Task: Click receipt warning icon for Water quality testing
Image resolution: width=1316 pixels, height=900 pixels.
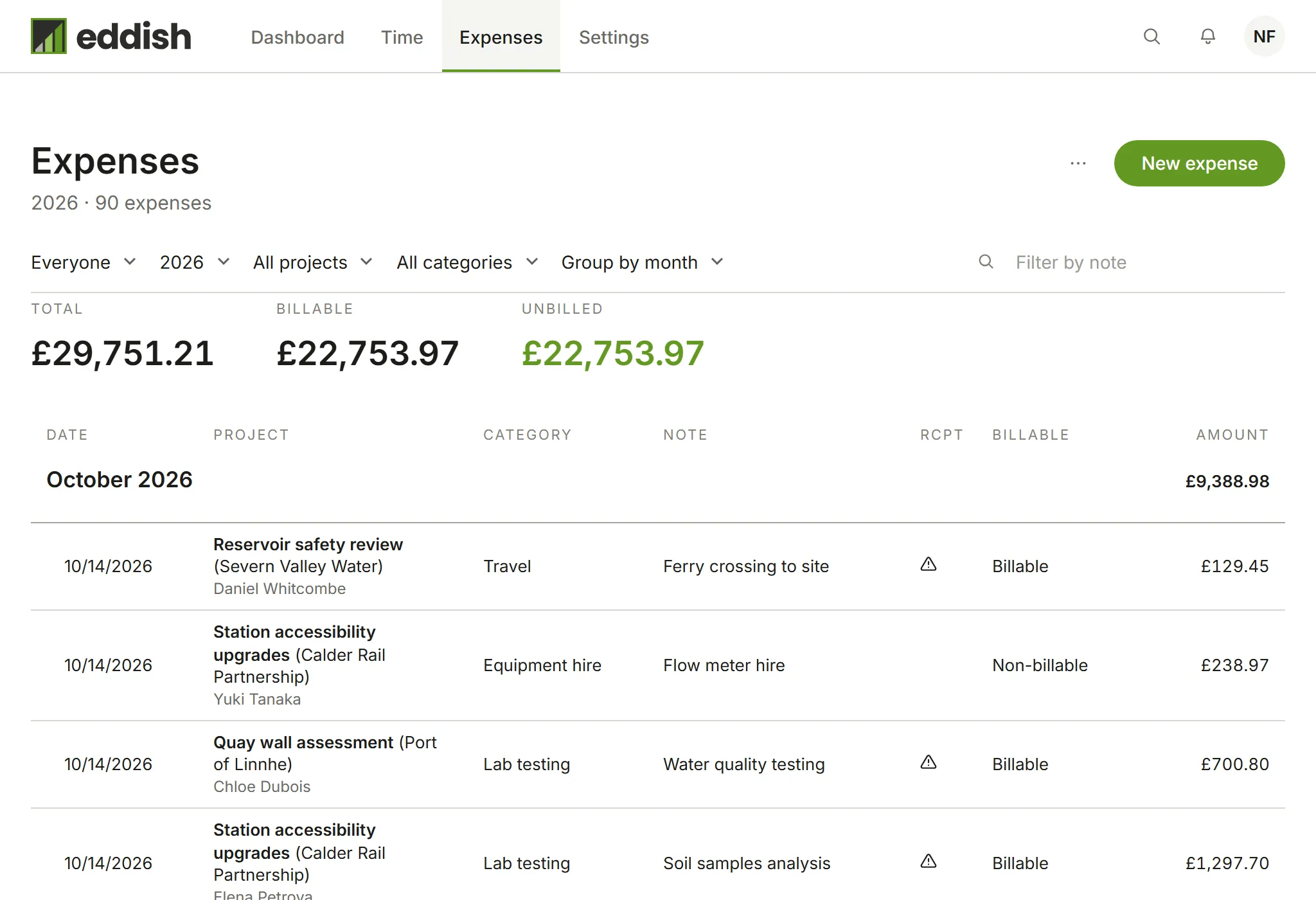Action: (x=929, y=762)
